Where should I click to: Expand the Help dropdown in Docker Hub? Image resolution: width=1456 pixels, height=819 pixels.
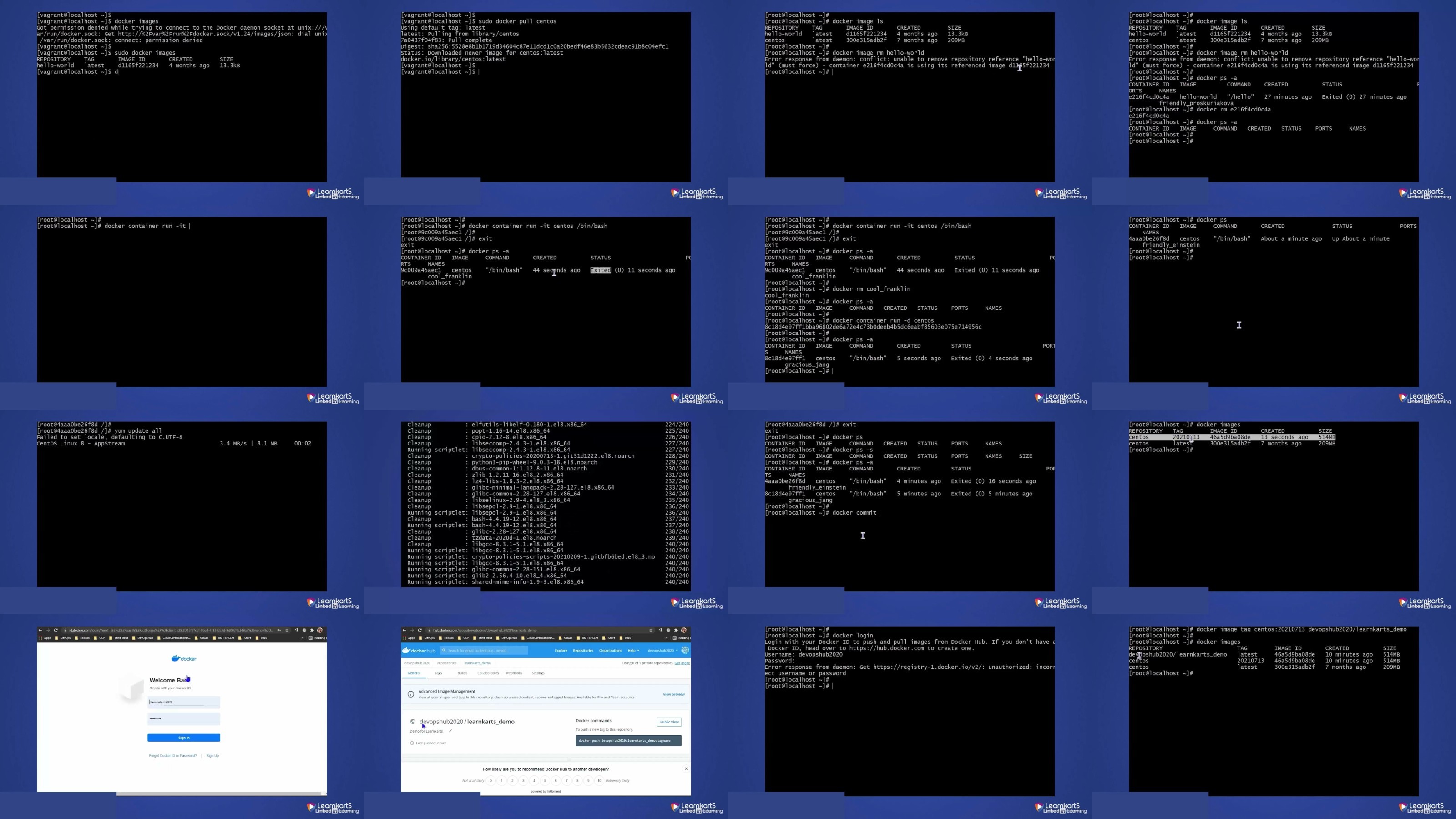click(x=633, y=651)
